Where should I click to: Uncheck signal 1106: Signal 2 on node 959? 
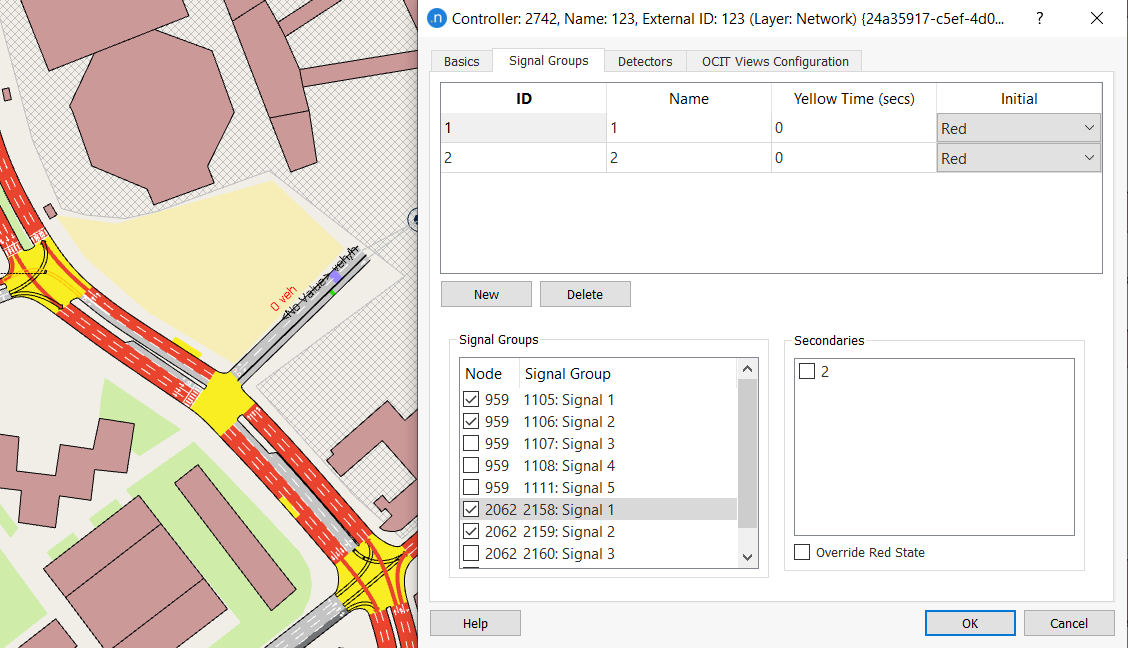(x=471, y=421)
